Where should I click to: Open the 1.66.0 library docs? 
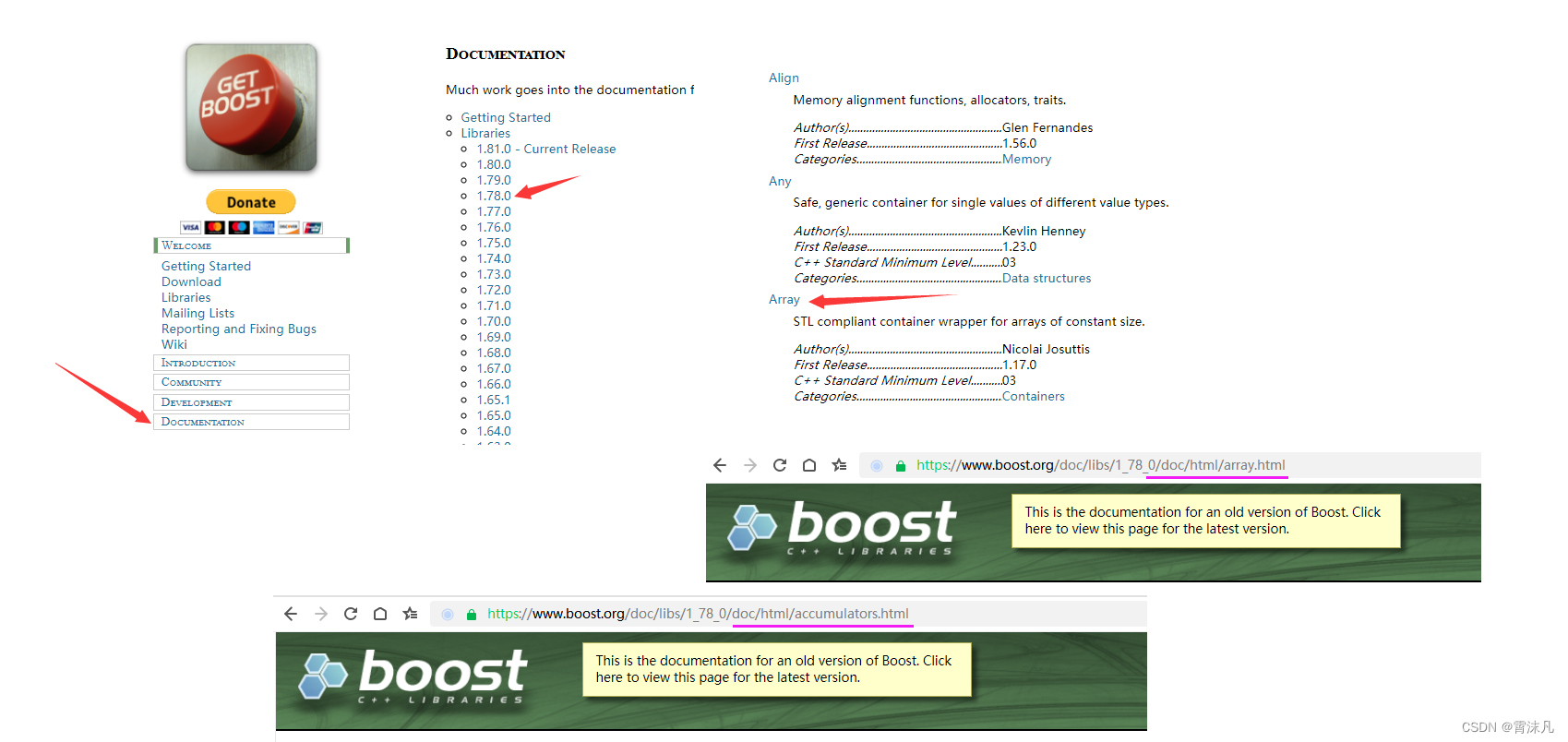494,384
